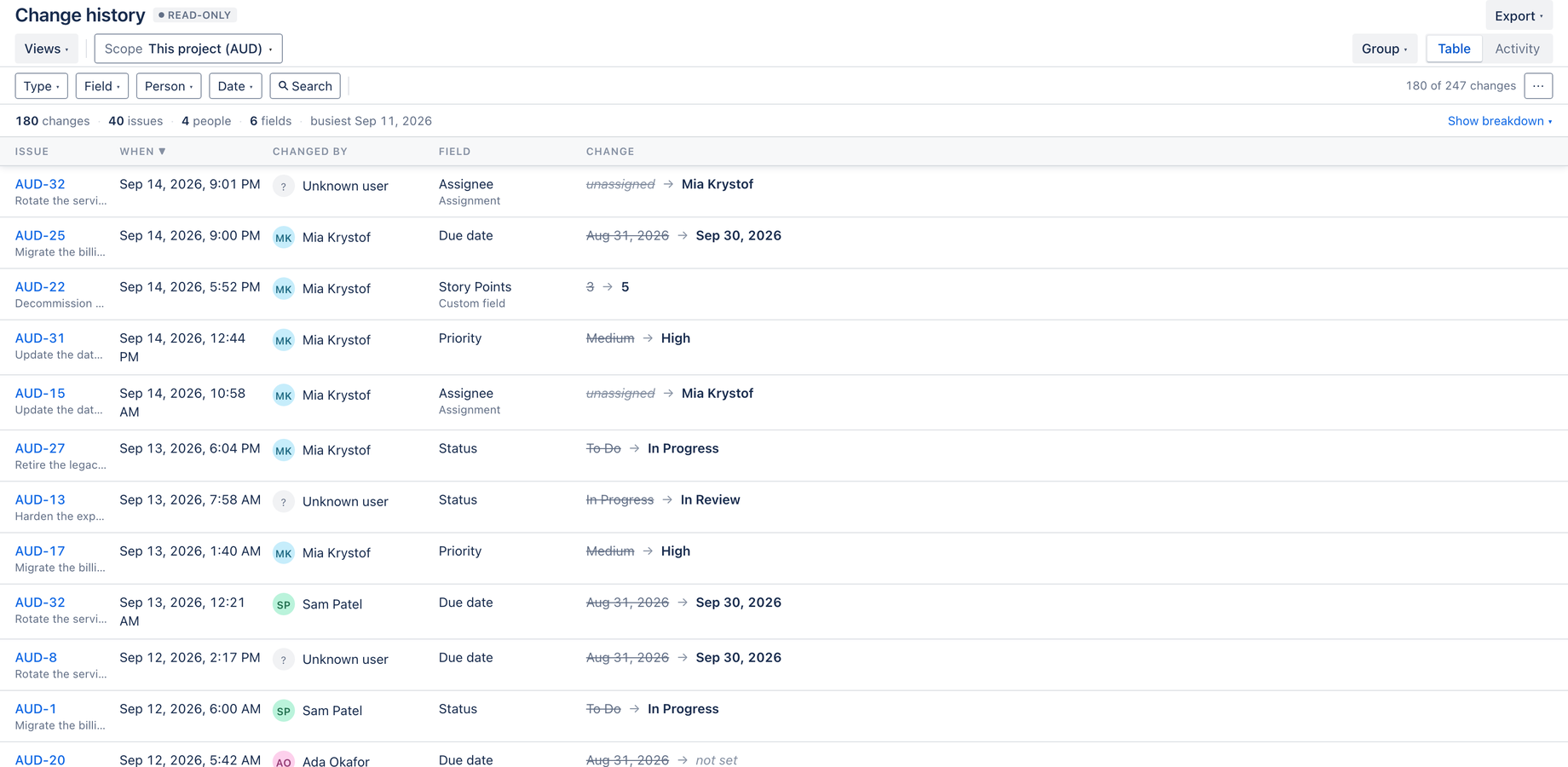The width and height of the screenshot is (1568, 767).
Task: Open the Export menu
Action: click(x=1519, y=15)
